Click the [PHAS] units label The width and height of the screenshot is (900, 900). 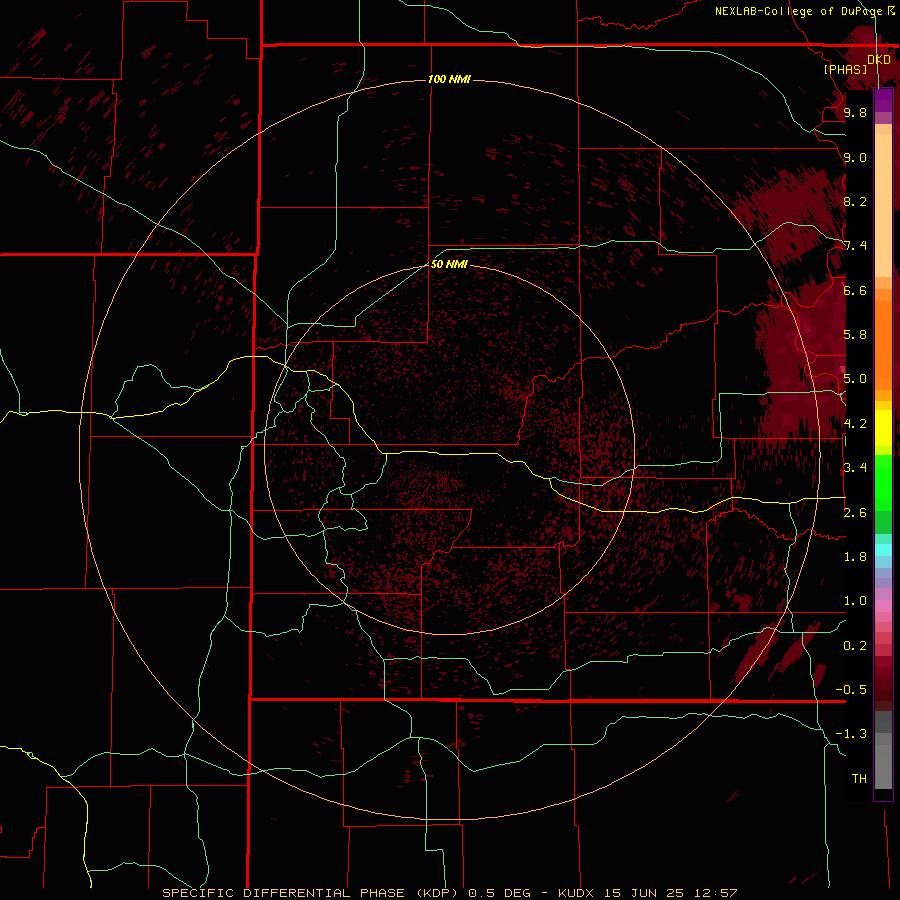click(x=845, y=69)
